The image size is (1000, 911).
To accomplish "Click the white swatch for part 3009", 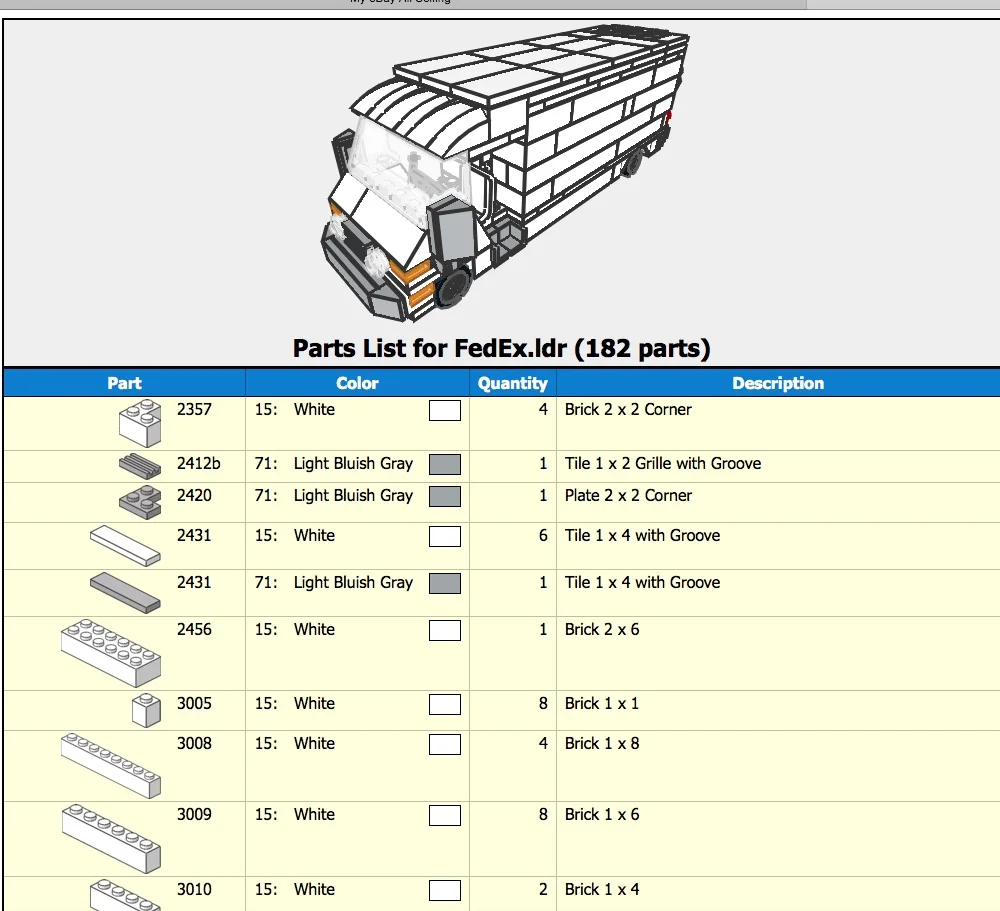I will [x=445, y=815].
